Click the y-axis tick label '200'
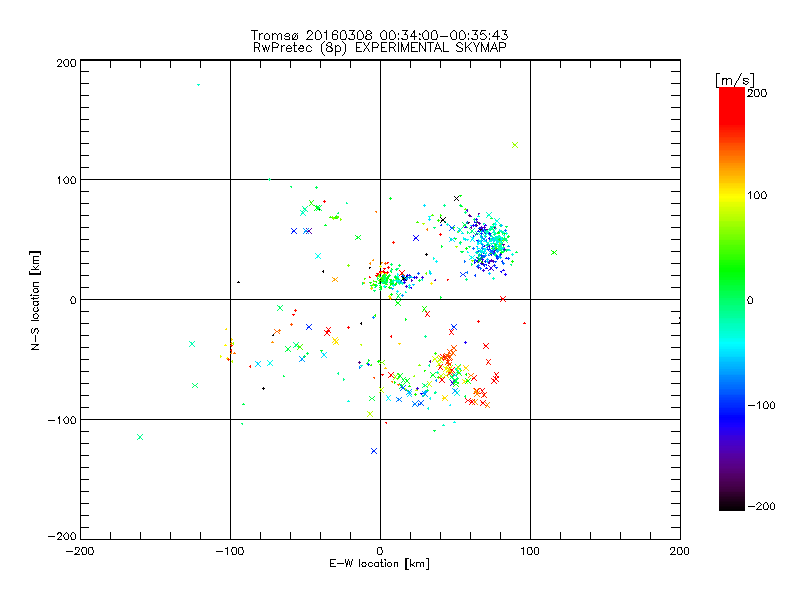800x600 pixels. pyautogui.click(x=66, y=63)
